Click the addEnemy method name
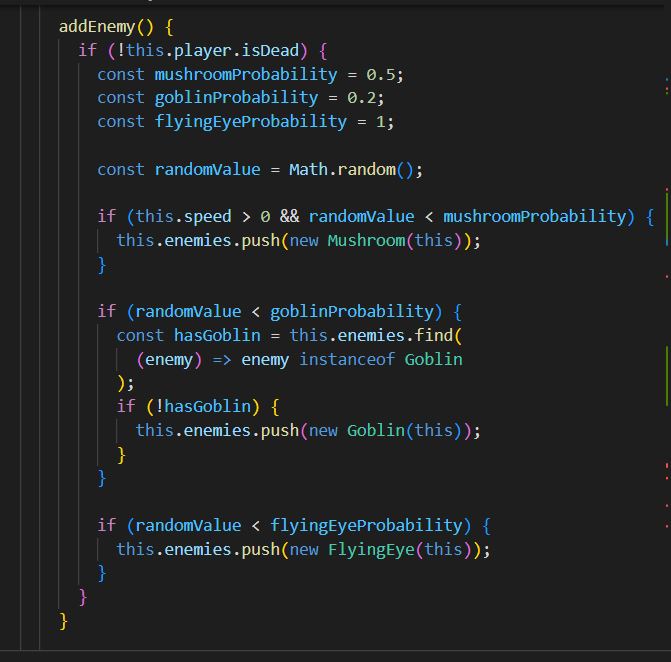 tap(97, 27)
